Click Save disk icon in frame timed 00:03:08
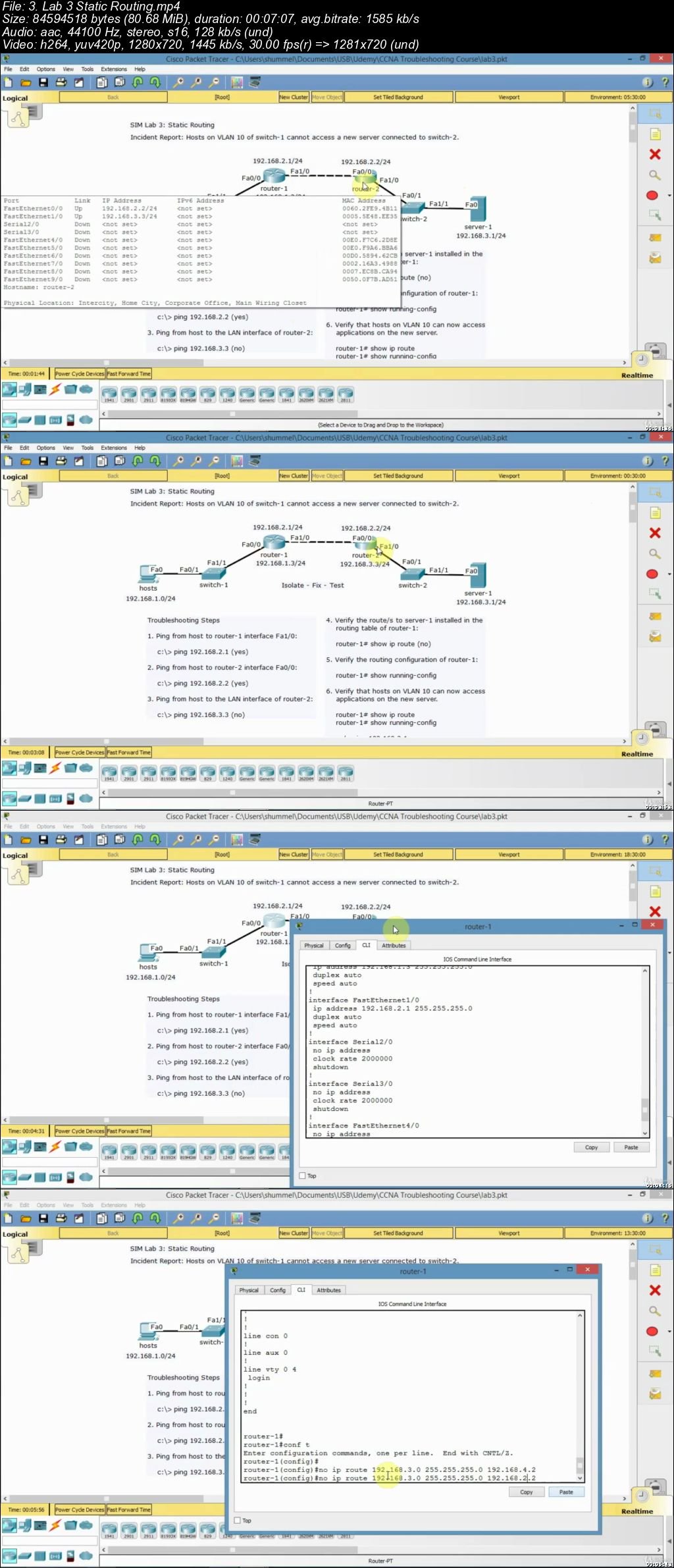The height and width of the screenshot is (1568, 674). 43,461
